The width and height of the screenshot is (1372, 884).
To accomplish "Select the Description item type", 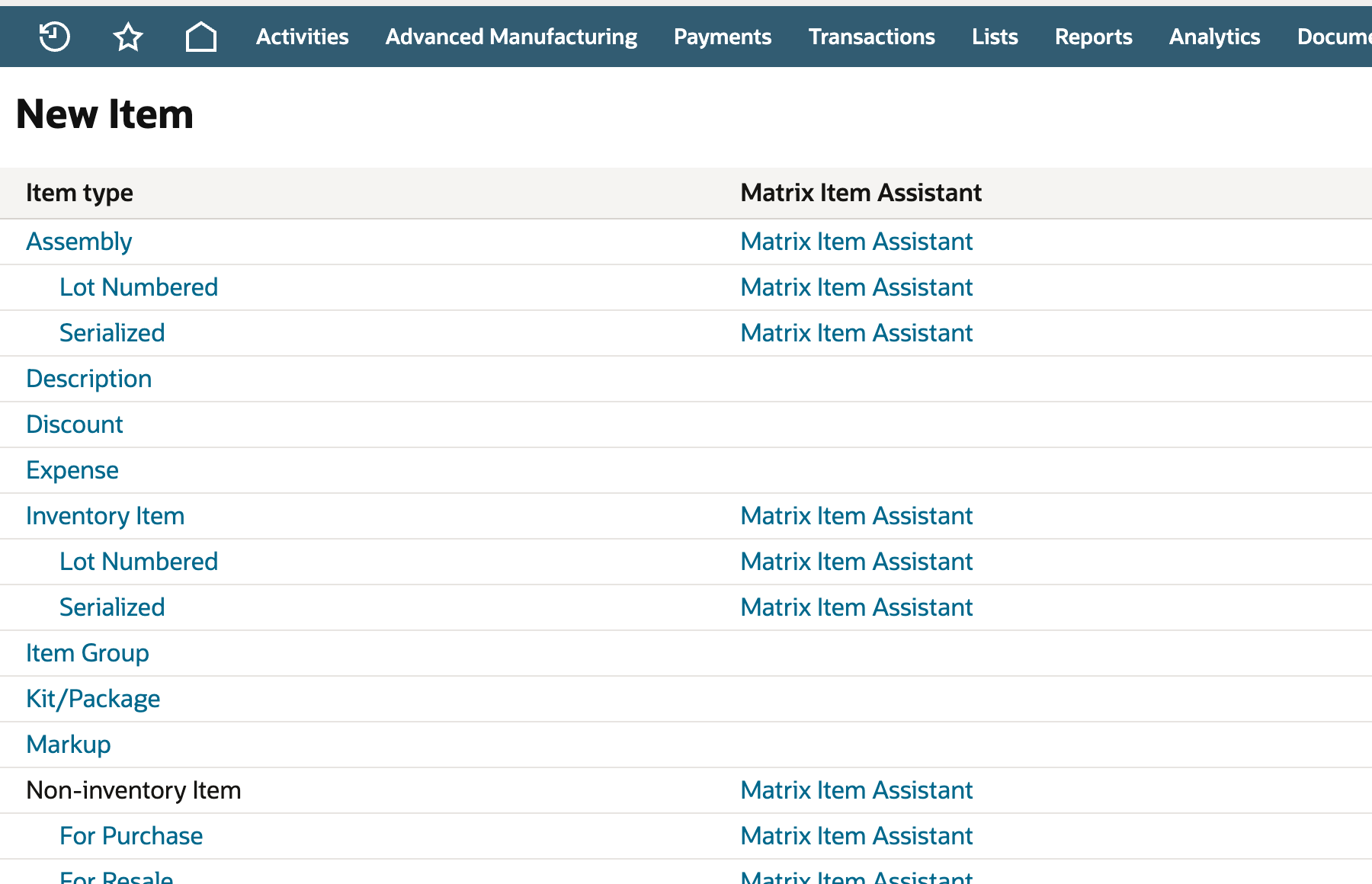I will tap(89, 379).
